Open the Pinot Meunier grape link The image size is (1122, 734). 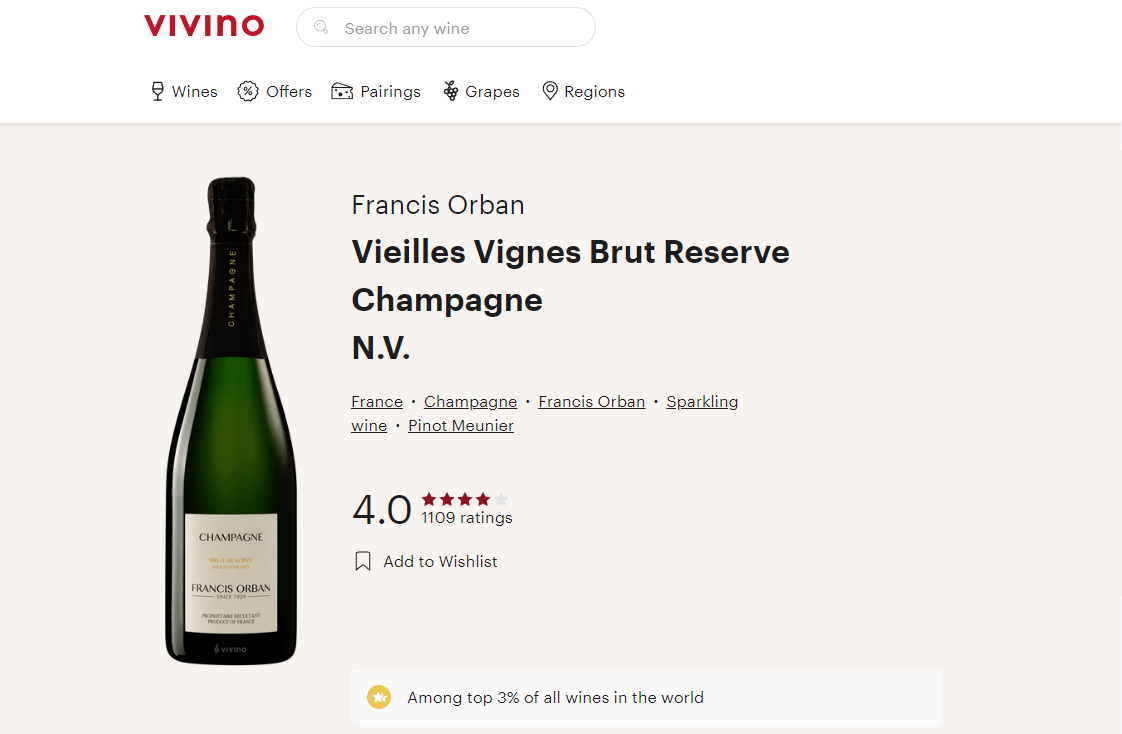click(461, 426)
